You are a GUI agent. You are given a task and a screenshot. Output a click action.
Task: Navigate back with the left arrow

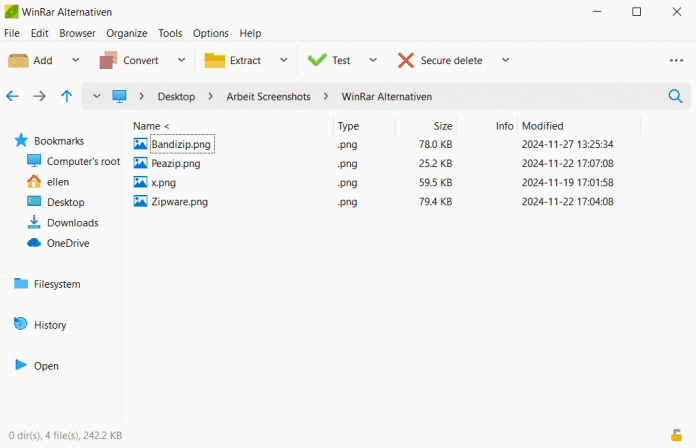pos(13,96)
